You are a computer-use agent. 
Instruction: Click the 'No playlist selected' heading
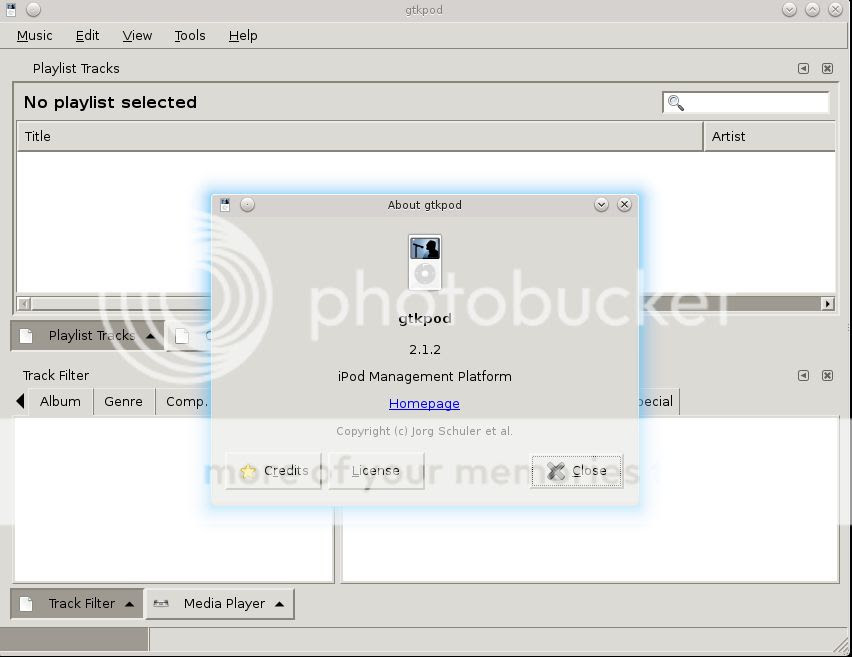(x=110, y=103)
